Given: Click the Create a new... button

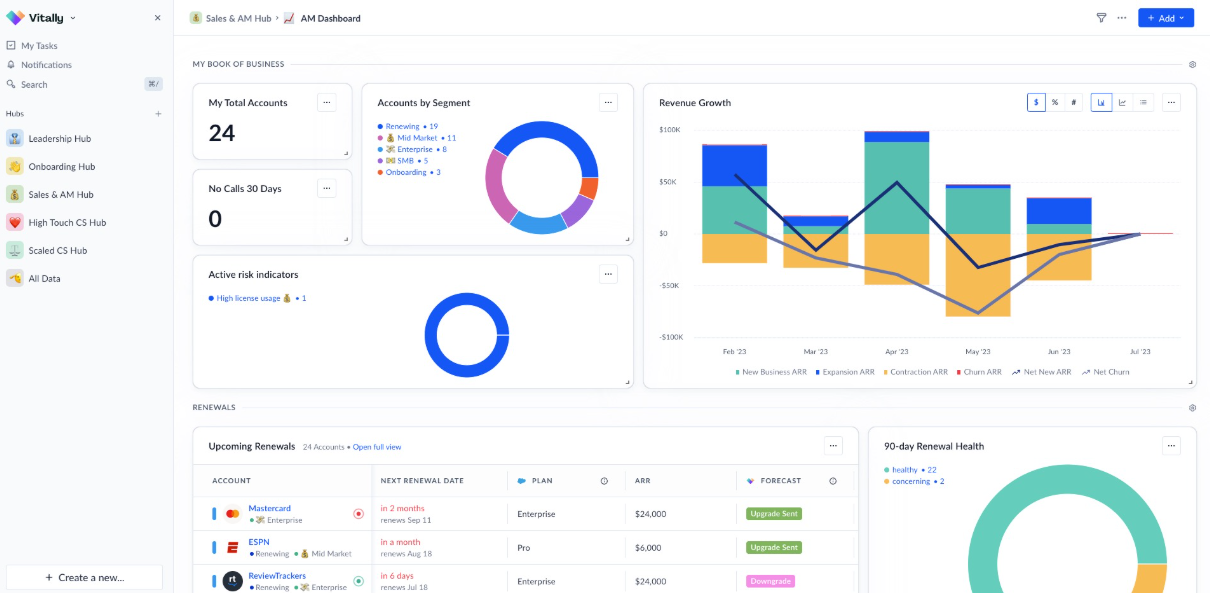Looking at the screenshot, I should tap(84, 577).
